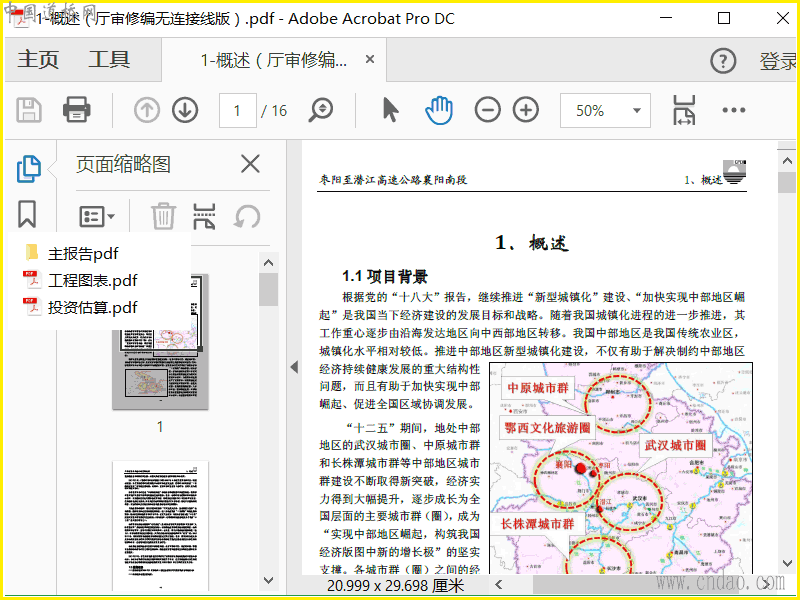Switch to the 工具 tab
The height and width of the screenshot is (600, 800).
[109, 60]
